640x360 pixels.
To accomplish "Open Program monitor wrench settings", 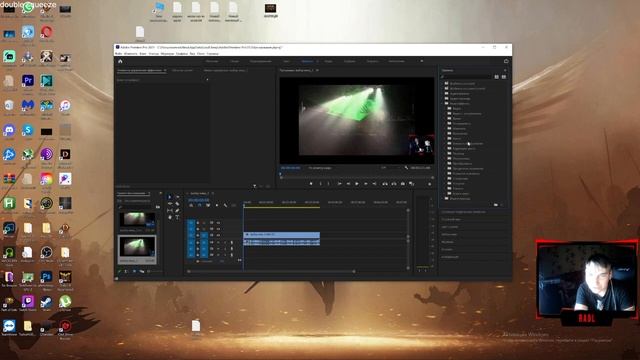I will point(406,168).
